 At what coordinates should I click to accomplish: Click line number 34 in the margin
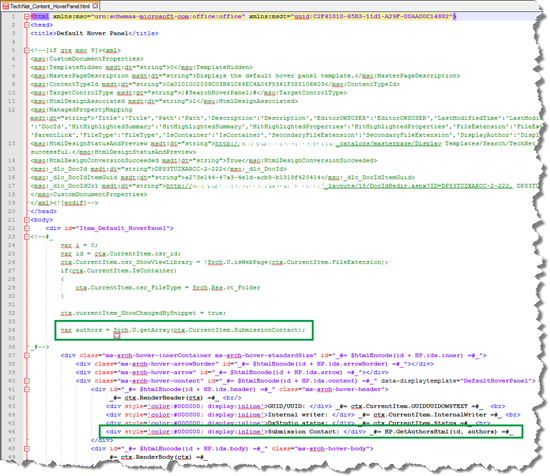tap(11, 330)
